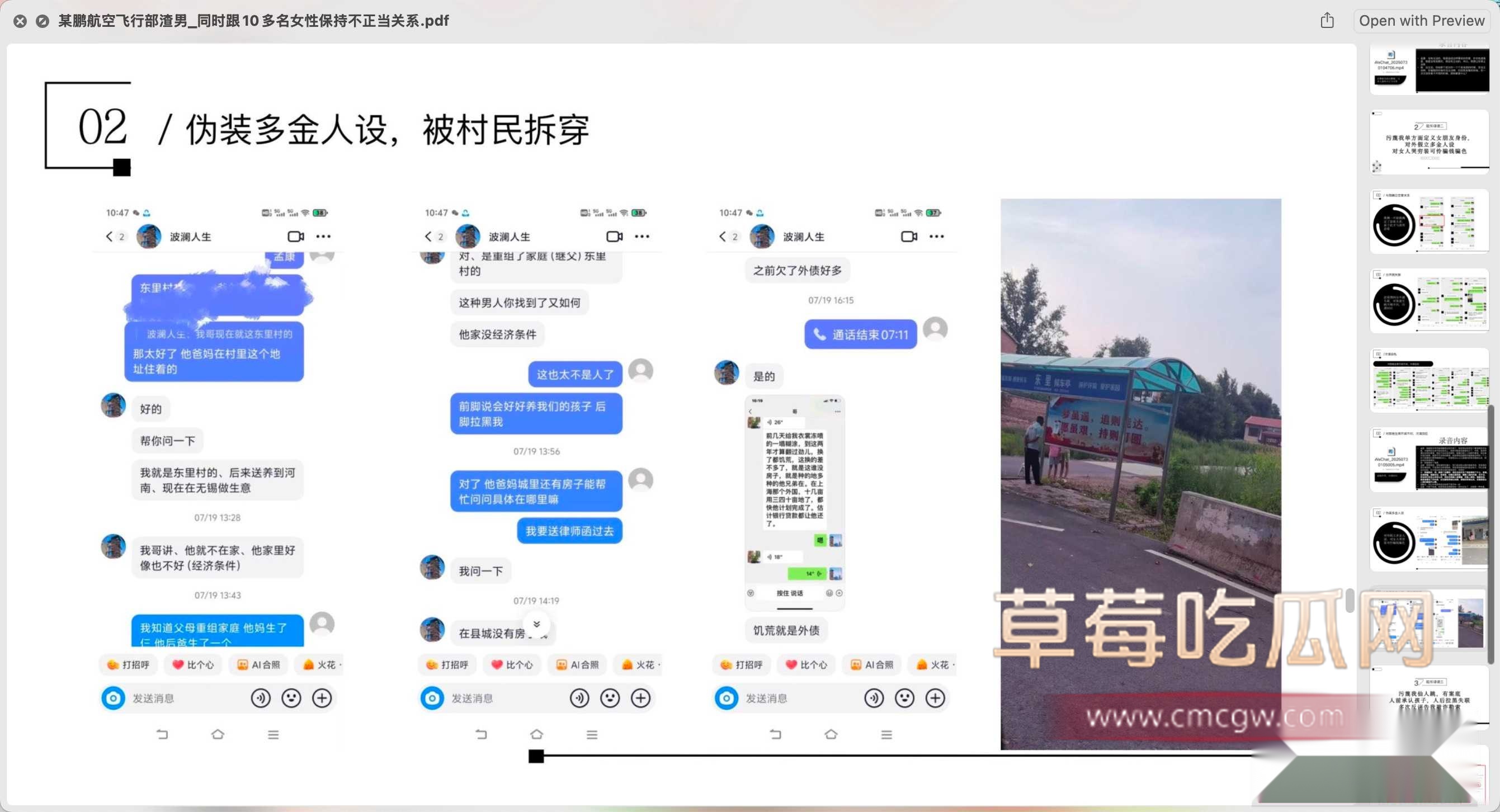Click Open with Preview button
The height and width of the screenshot is (812, 1500).
tap(1421, 21)
